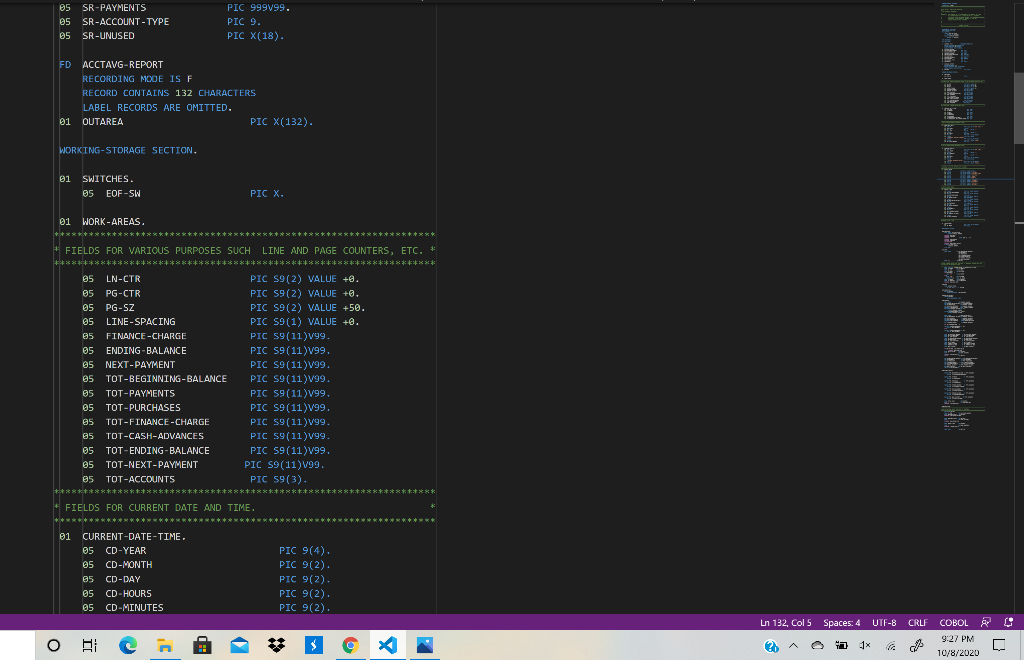Check battery status via tray icon
The height and width of the screenshot is (660, 1024).
click(x=841, y=645)
